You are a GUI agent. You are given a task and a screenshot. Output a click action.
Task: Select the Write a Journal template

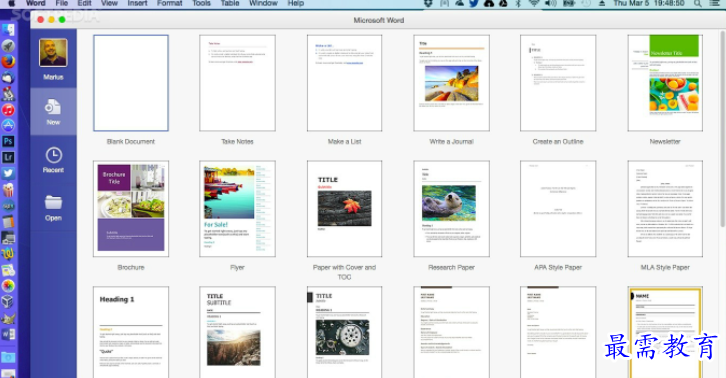click(x=451, y=83)
